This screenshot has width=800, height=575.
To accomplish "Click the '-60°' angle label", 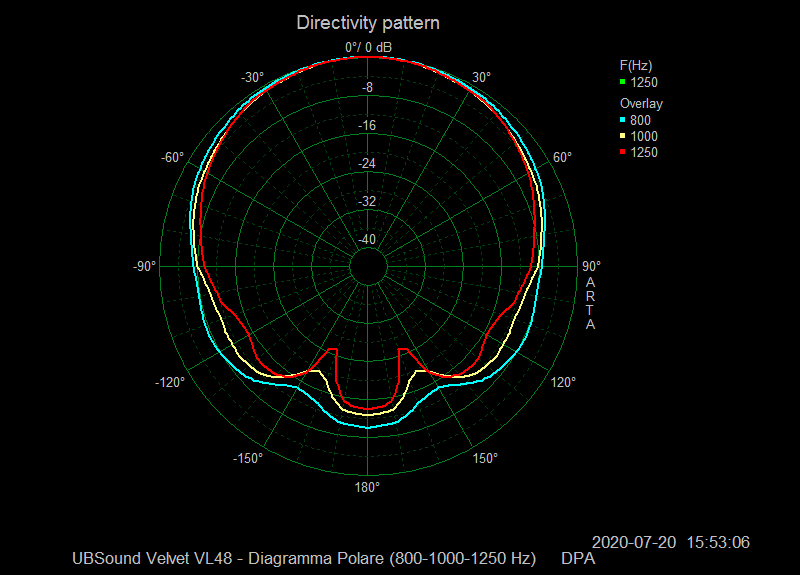I will click(172, 158).
